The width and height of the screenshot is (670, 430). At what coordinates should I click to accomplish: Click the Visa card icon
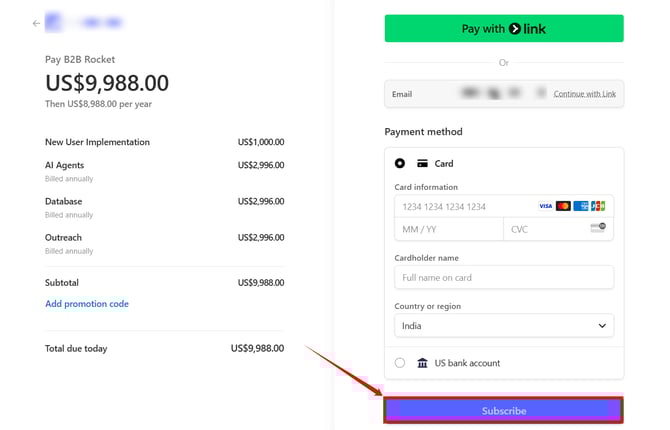coord(545,206)
